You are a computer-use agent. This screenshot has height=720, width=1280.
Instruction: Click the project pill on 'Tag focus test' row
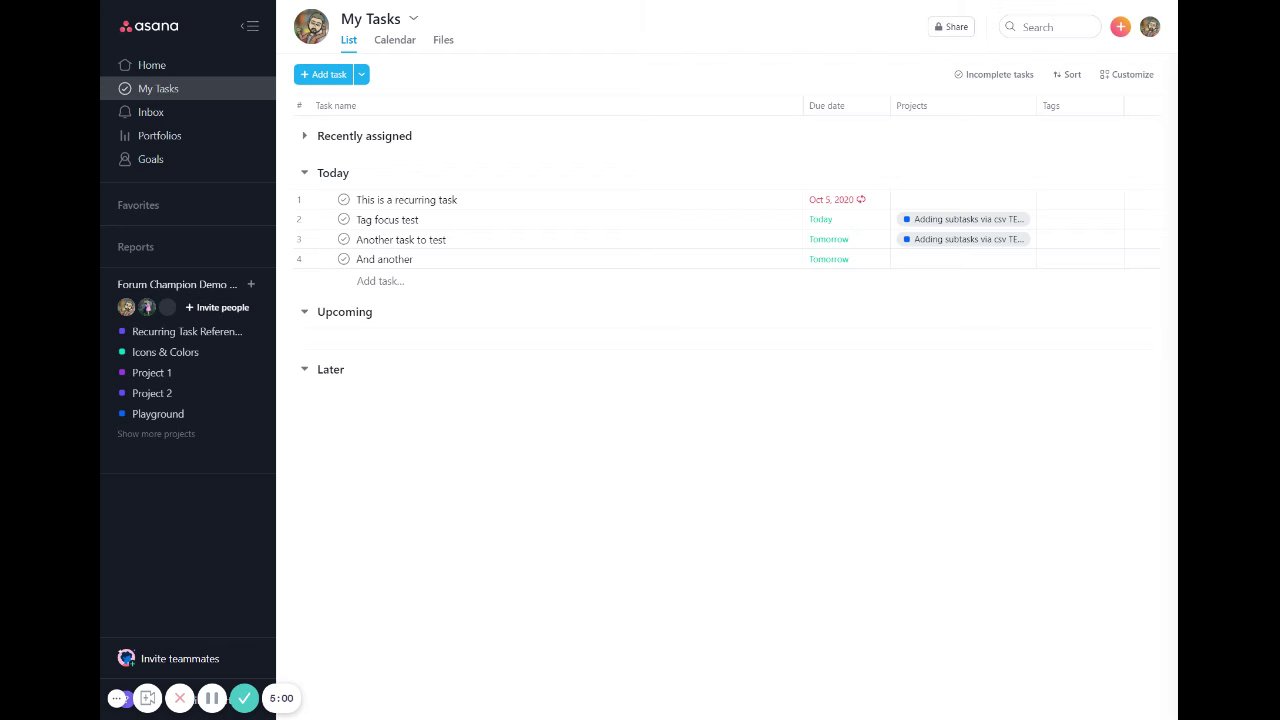coord(963,219)
